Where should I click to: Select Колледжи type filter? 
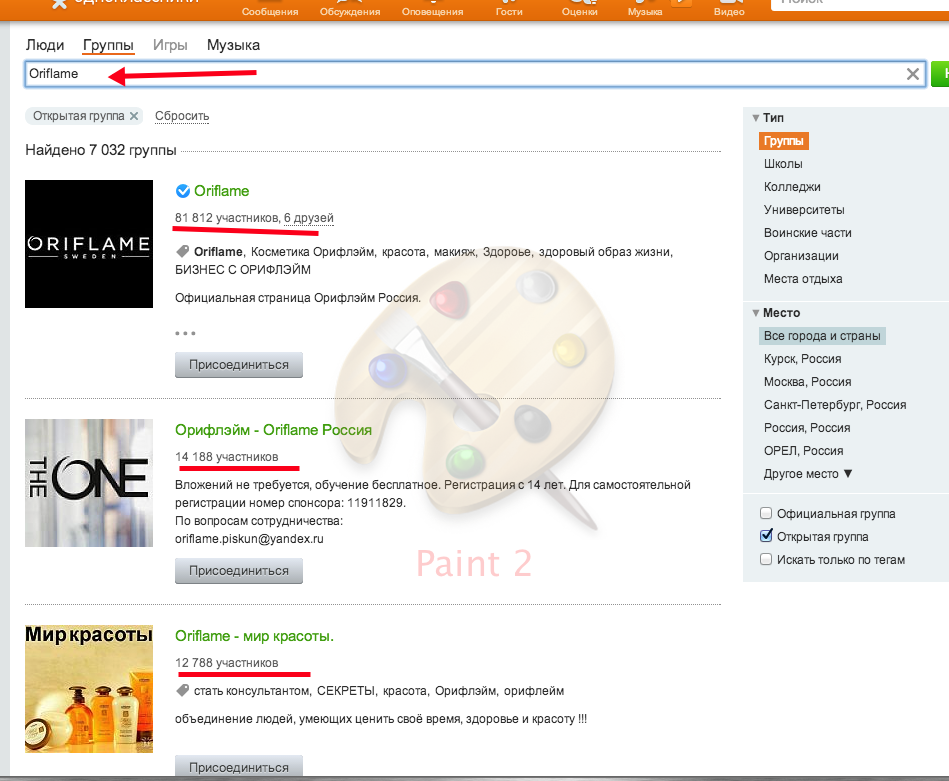(x=792, y=187)
